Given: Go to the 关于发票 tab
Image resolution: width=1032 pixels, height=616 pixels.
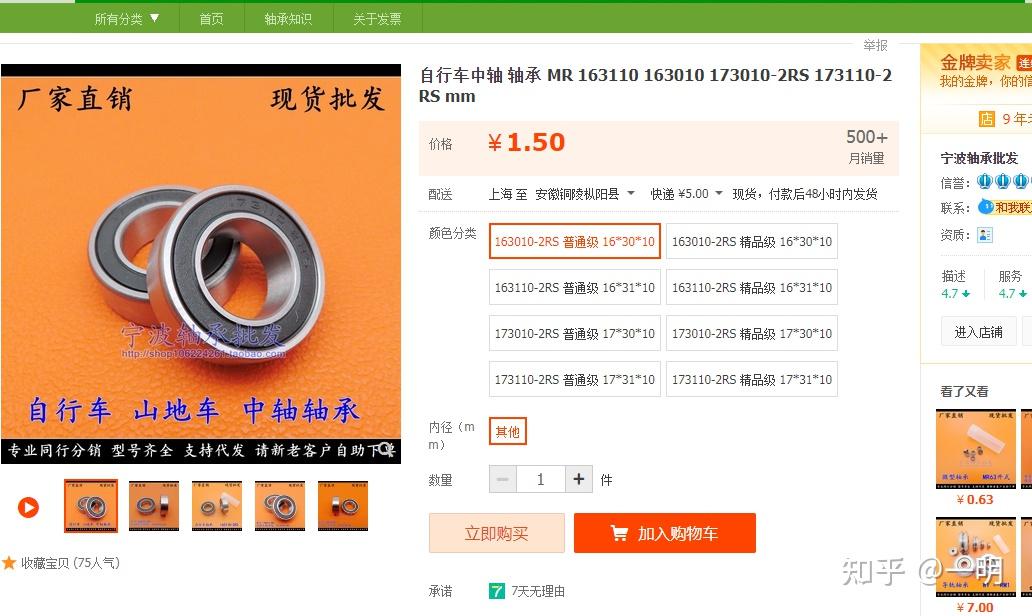Looking at the screenshot, I should 377,18.
